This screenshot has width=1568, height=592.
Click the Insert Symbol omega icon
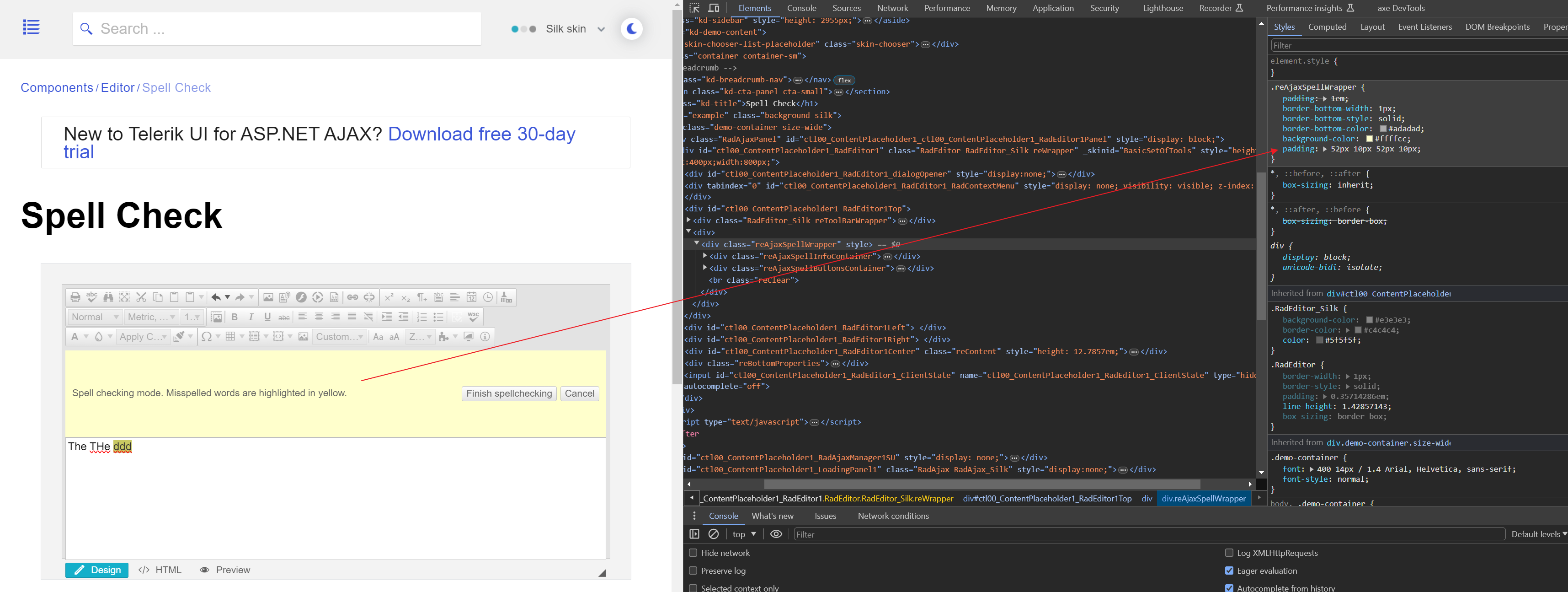[206, 337]
